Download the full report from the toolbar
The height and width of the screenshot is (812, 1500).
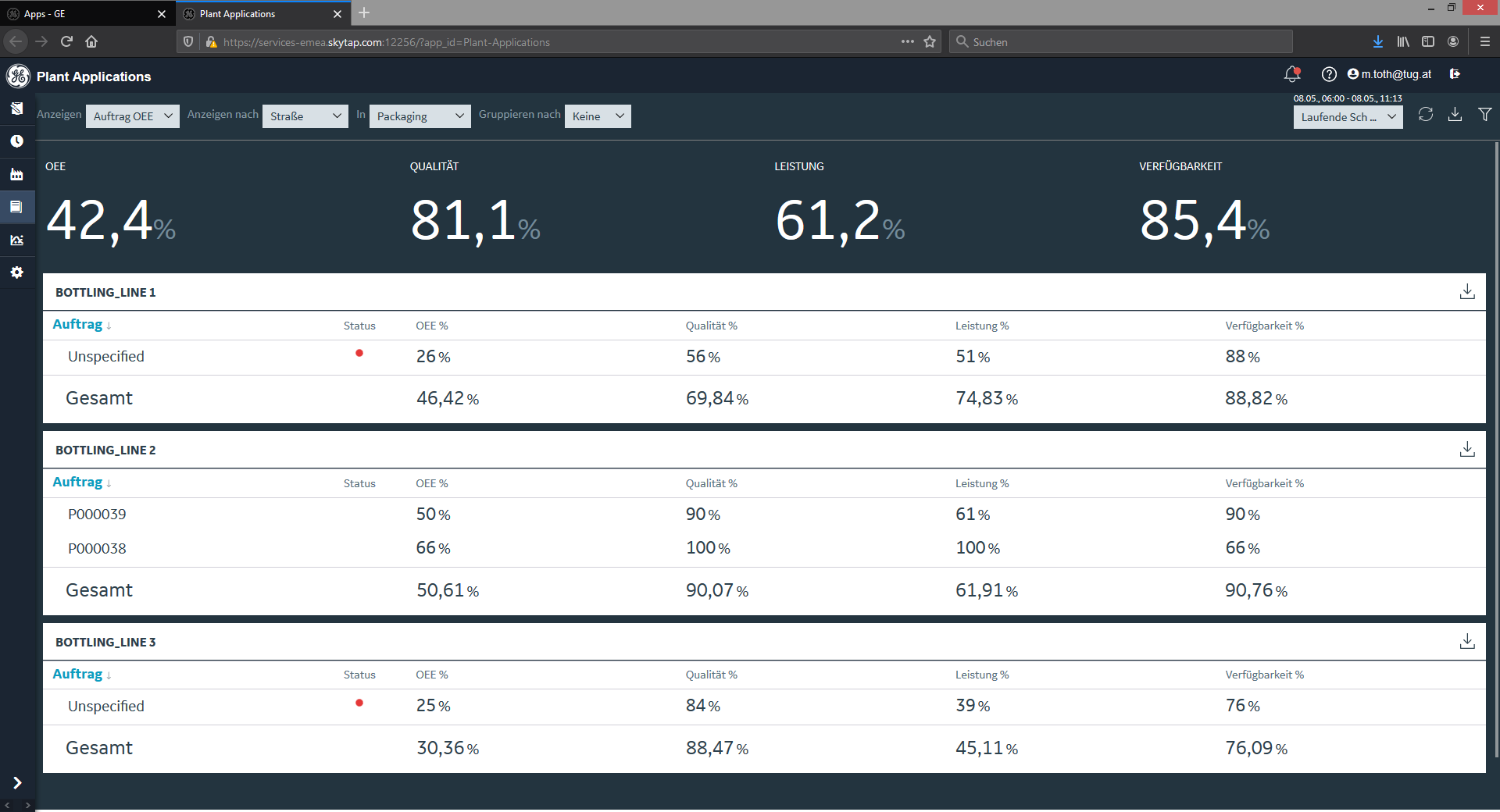1455,115
